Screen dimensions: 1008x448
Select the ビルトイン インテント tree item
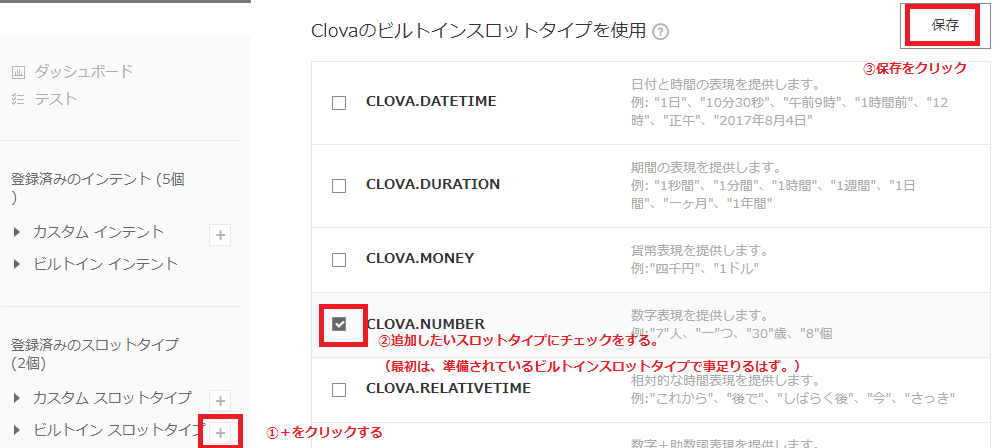(105, 264)
